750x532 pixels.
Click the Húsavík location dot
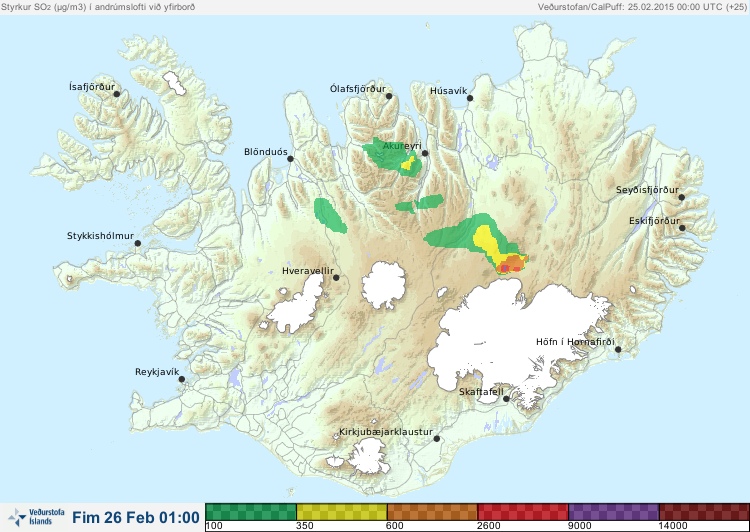(470, 98)
